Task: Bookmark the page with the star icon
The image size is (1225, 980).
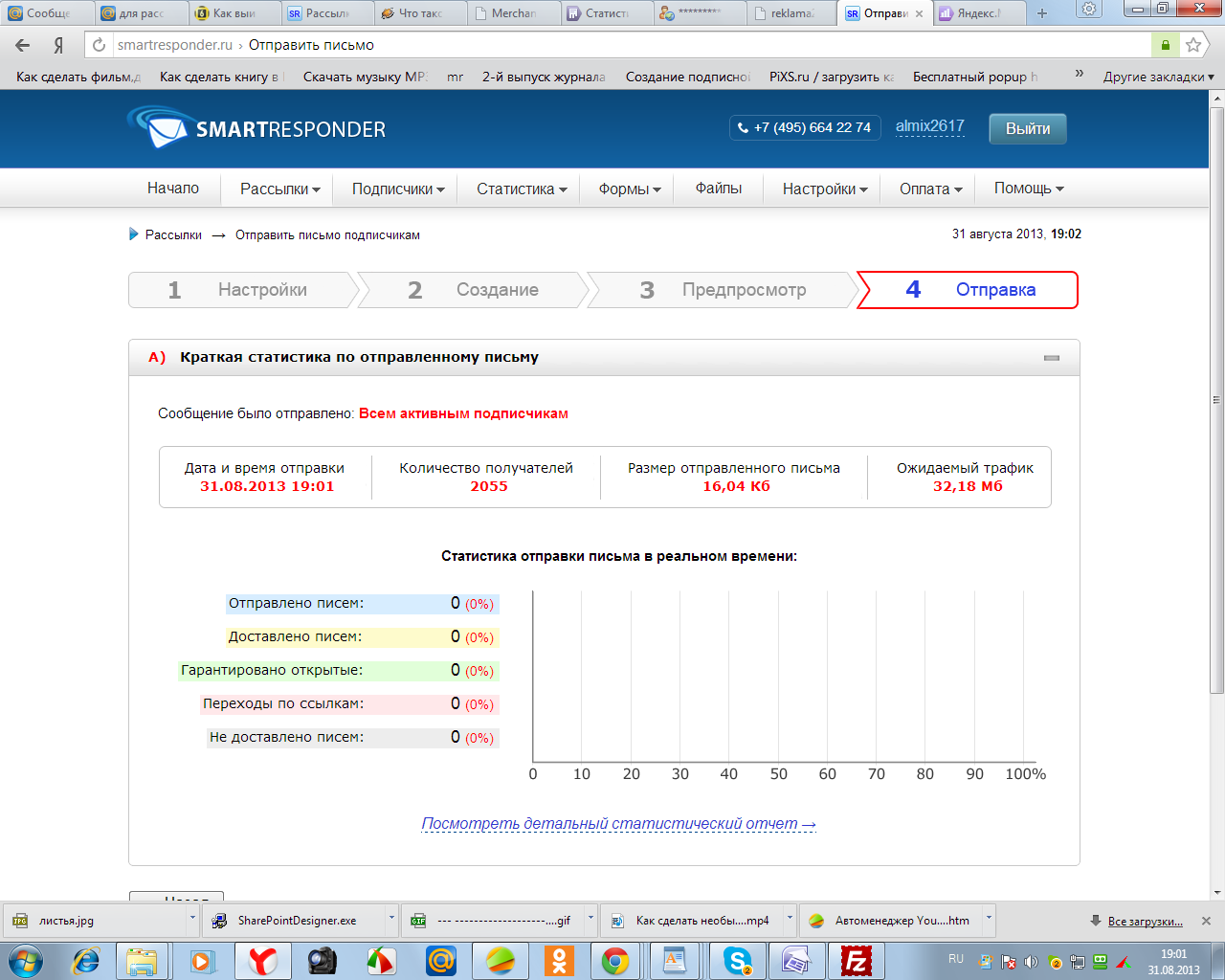Action: [1192, 45]
